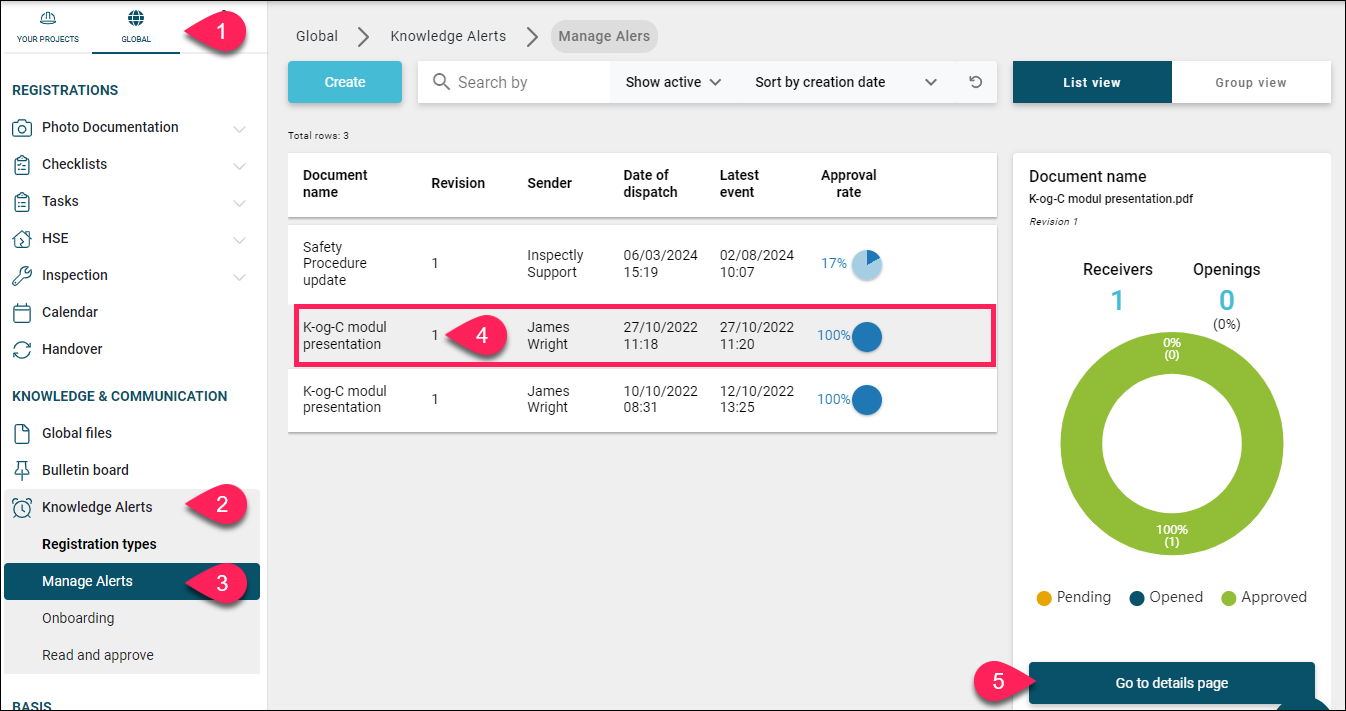Expand the Tasks section chevron

click(x=239, y=202)
